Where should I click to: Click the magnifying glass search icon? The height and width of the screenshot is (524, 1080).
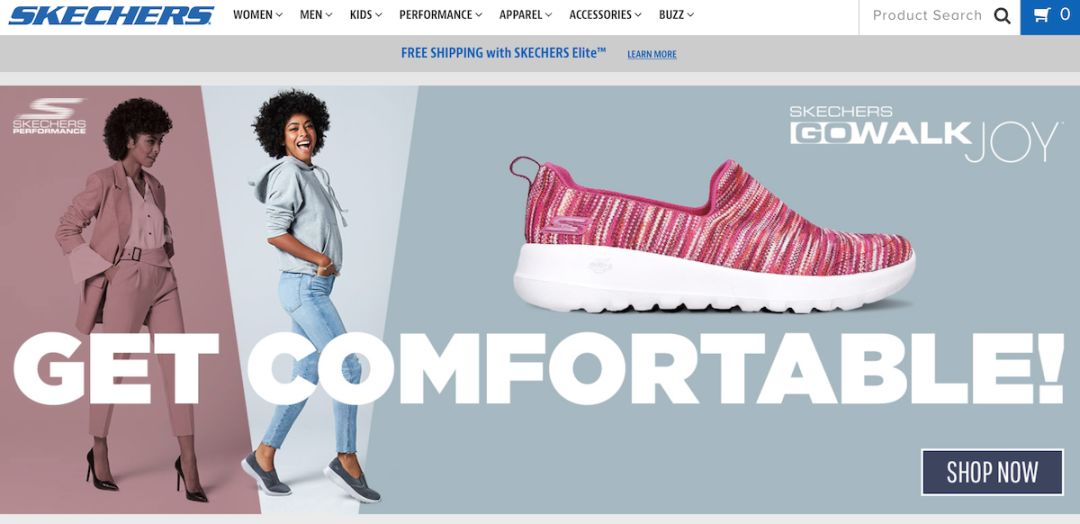tap(1002, 15)
